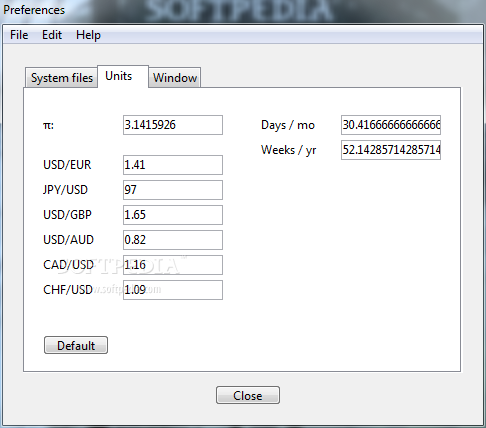Edit the JPY/USD rate field
486x428 pixels.
coord(173,190)
